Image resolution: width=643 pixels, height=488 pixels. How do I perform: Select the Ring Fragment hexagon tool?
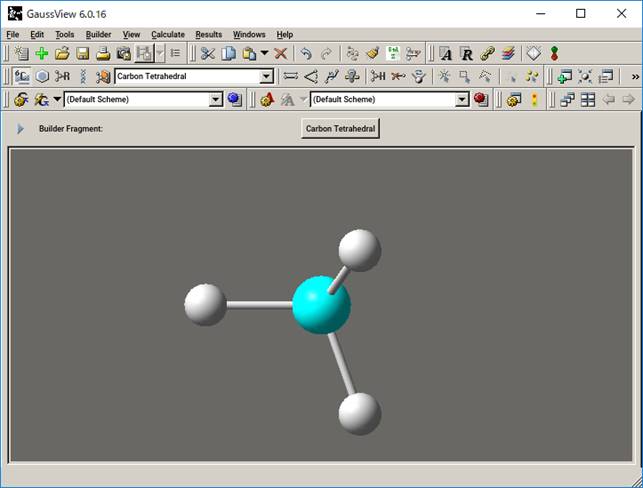pos(42,77)
